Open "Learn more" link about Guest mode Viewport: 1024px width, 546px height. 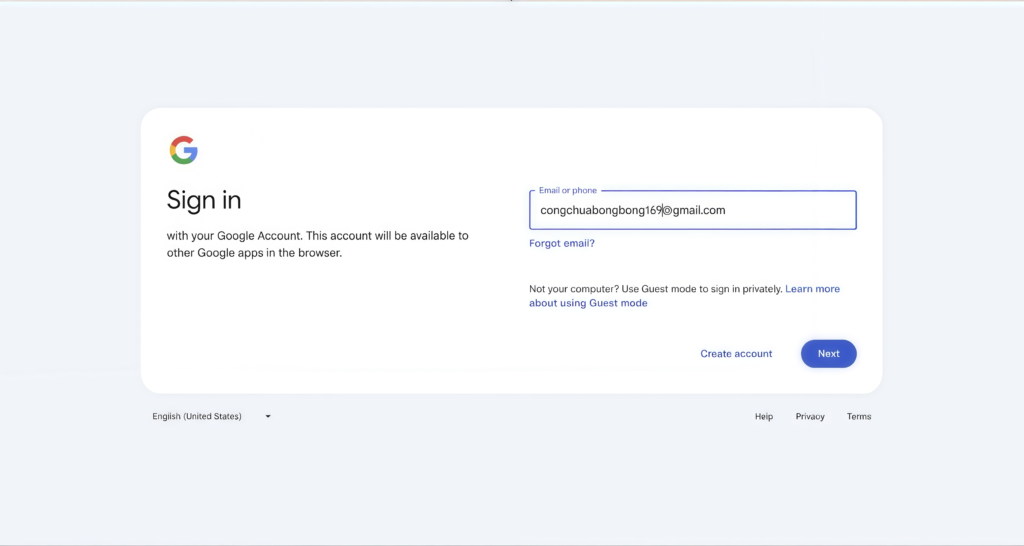(x=812, y=289)
